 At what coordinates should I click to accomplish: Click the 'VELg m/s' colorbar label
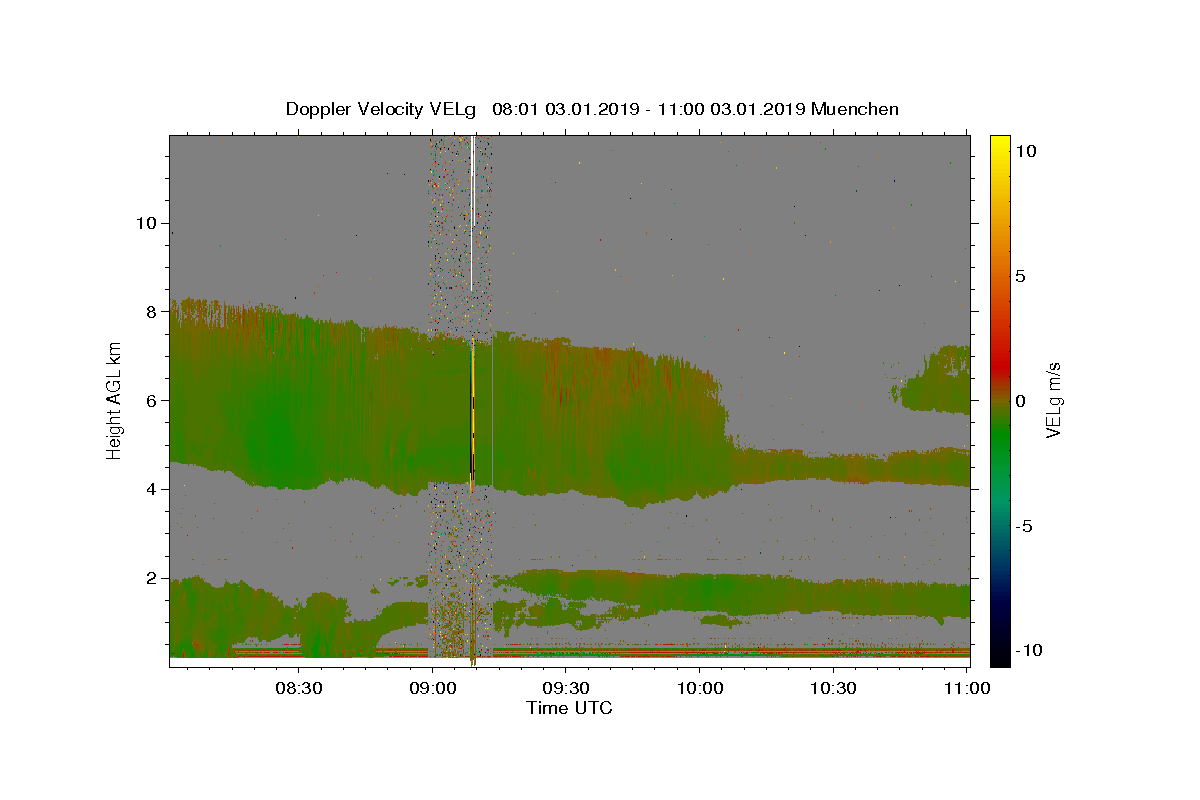pyautogui.click(x=1053, y=400)
